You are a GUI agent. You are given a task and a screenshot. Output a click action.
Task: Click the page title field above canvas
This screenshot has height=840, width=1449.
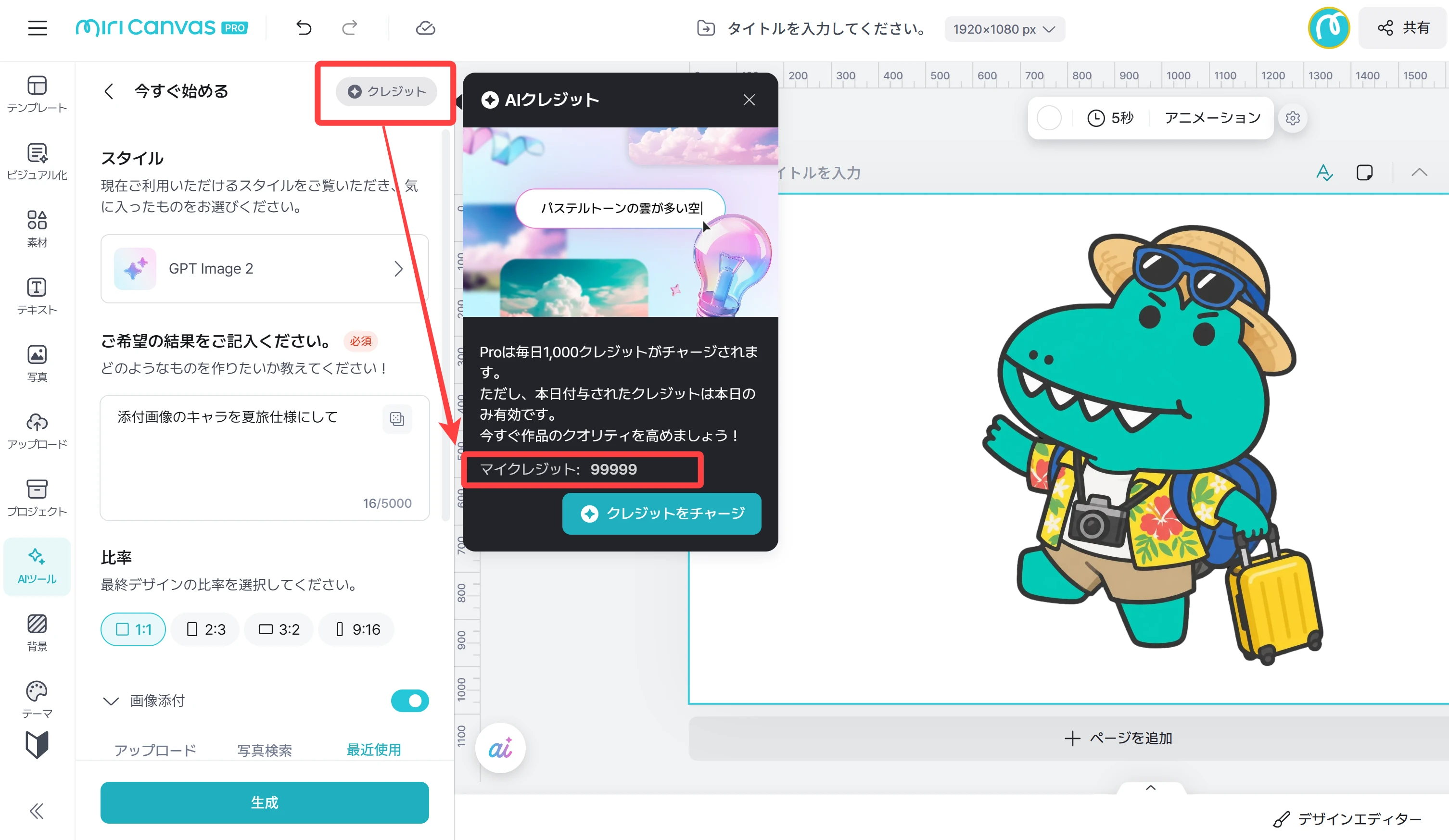point(819,173)
